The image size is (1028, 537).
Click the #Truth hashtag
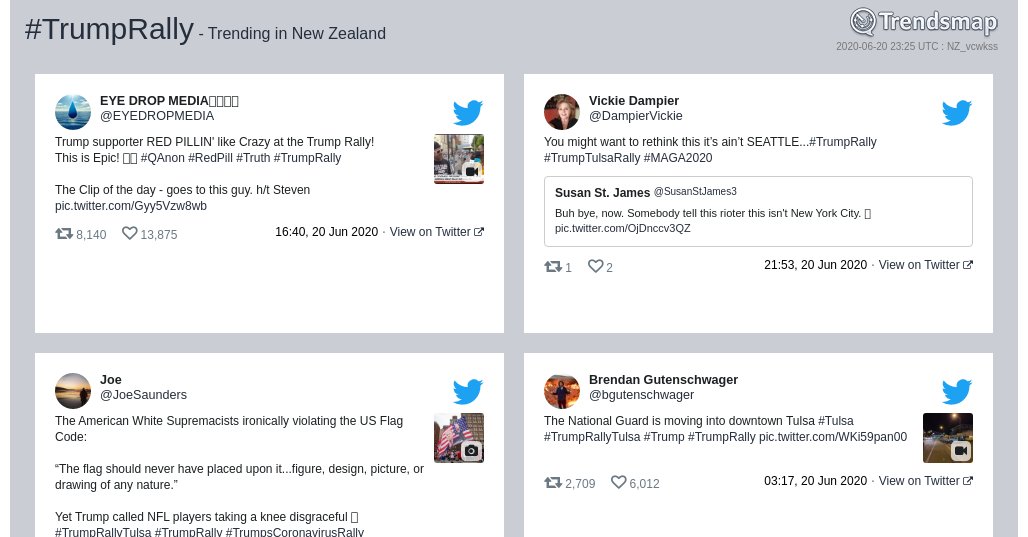pyautogui.click(x=253, y=158)
